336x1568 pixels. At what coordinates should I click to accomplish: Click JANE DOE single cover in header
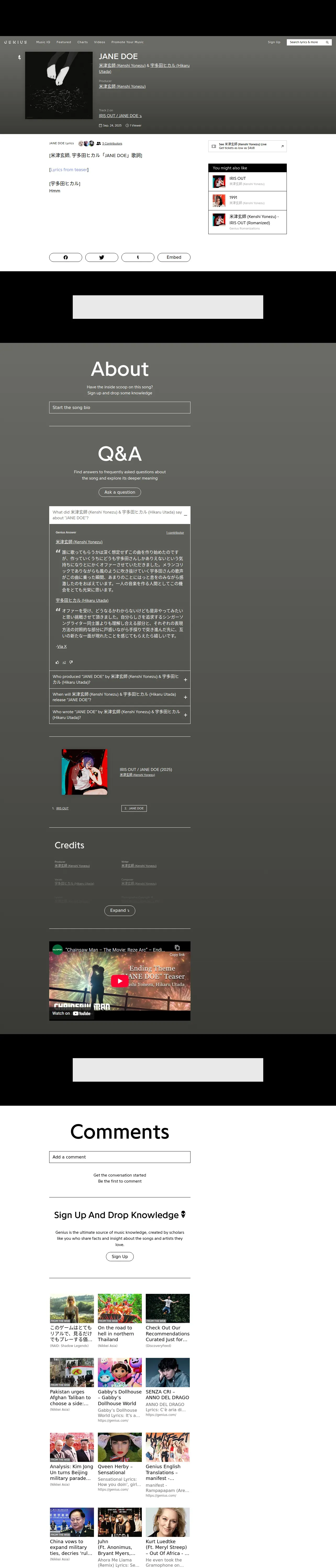(59, 85)
